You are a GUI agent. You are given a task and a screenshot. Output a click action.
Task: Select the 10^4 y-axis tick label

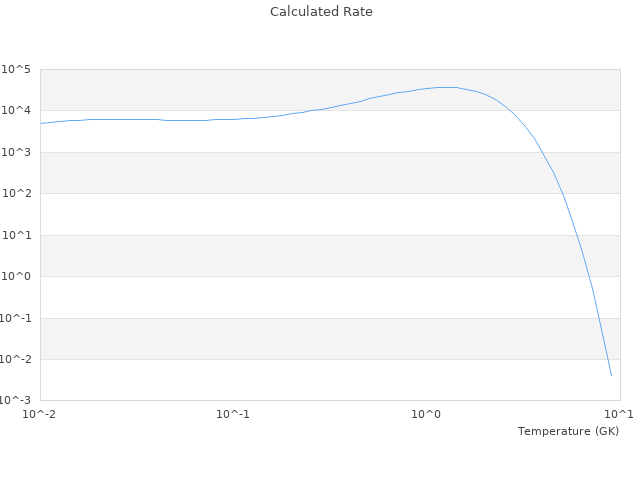tap(17, 111)
